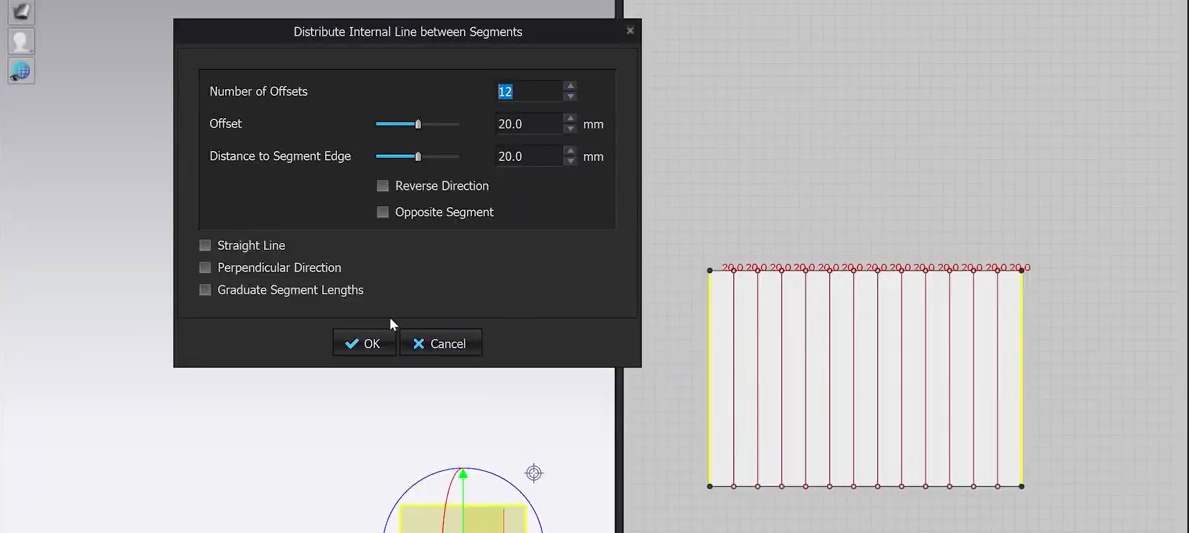Enable the Reverse Direction checkbox

[383, 186]
